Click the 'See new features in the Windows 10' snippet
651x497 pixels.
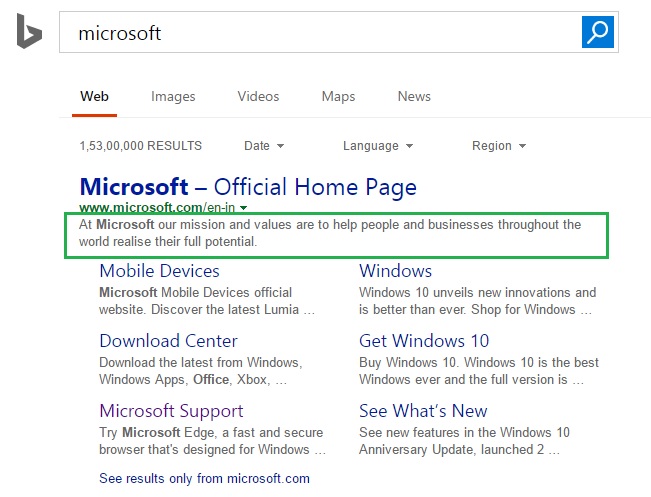coord(464,441)
